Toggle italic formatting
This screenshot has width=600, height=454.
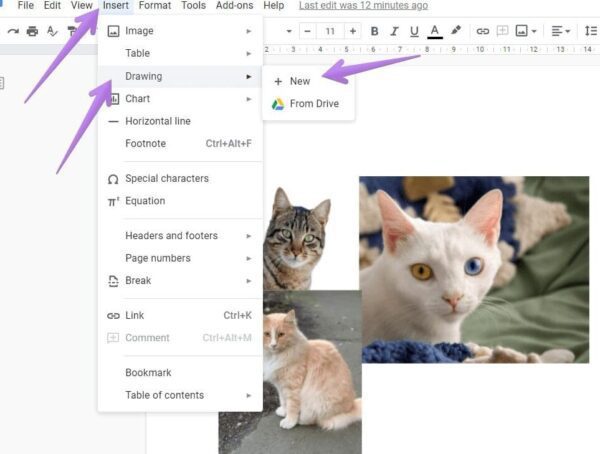pos(394,31)
